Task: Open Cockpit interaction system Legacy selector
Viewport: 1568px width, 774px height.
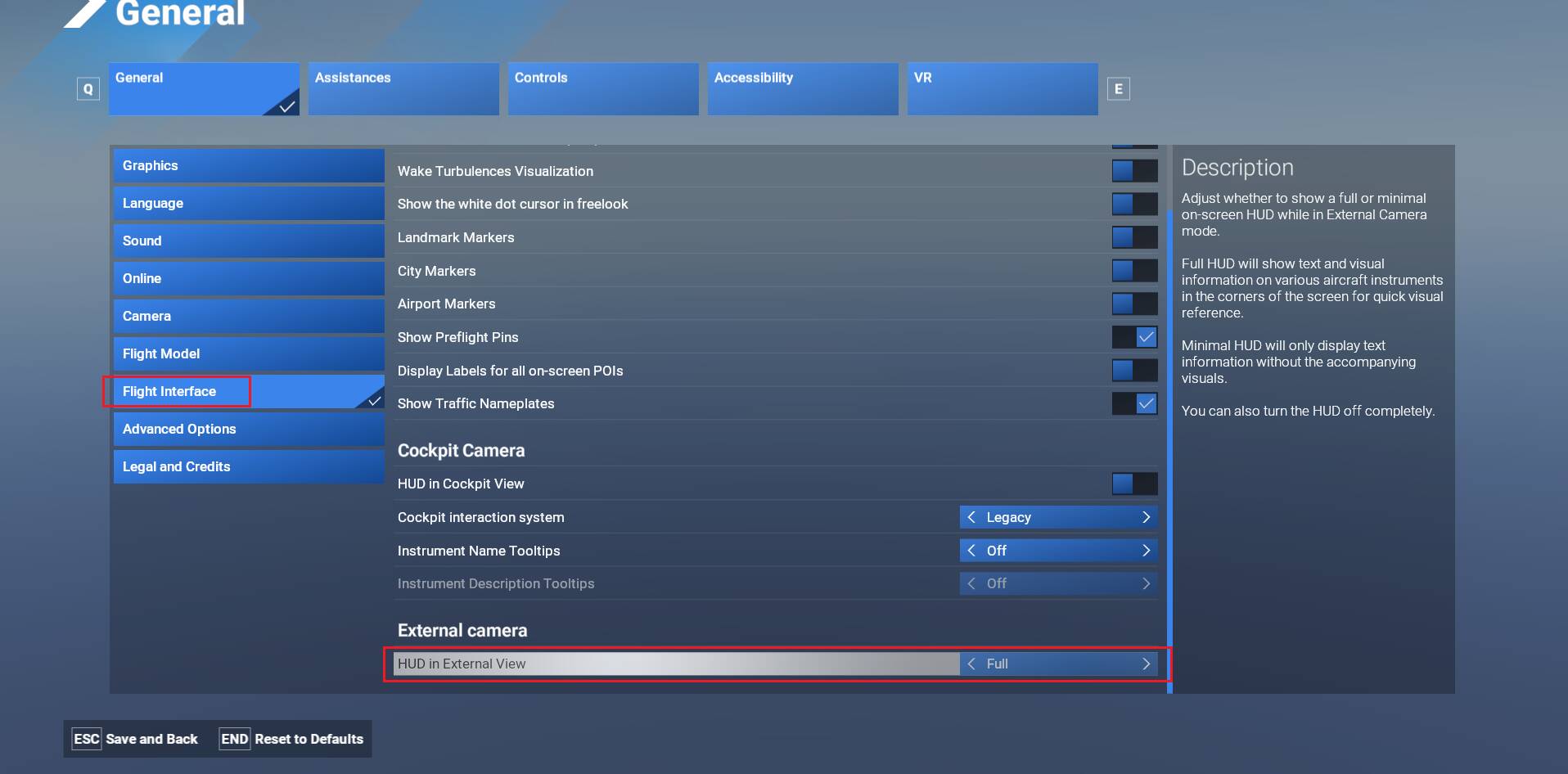Action: [1058, 517]
